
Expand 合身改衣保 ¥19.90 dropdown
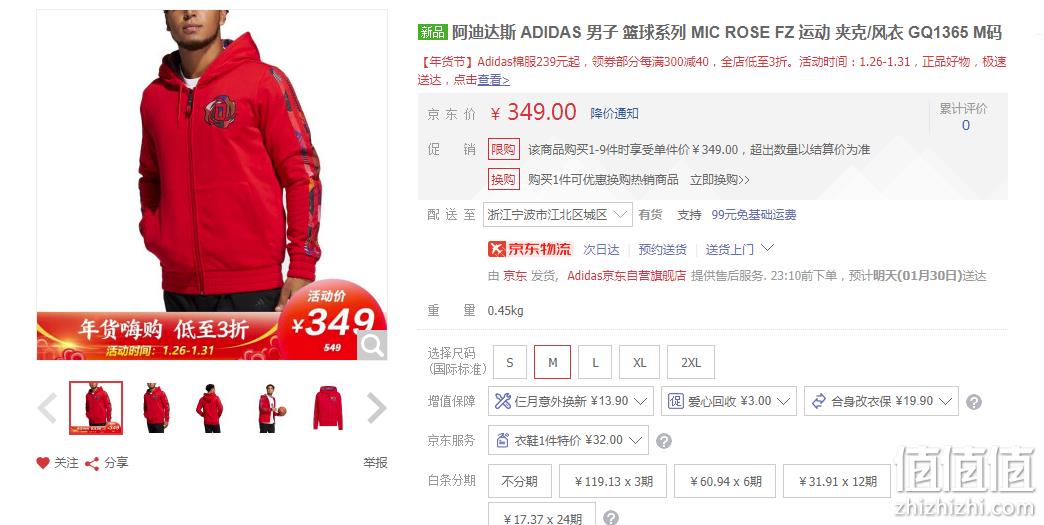click(881, 401)
